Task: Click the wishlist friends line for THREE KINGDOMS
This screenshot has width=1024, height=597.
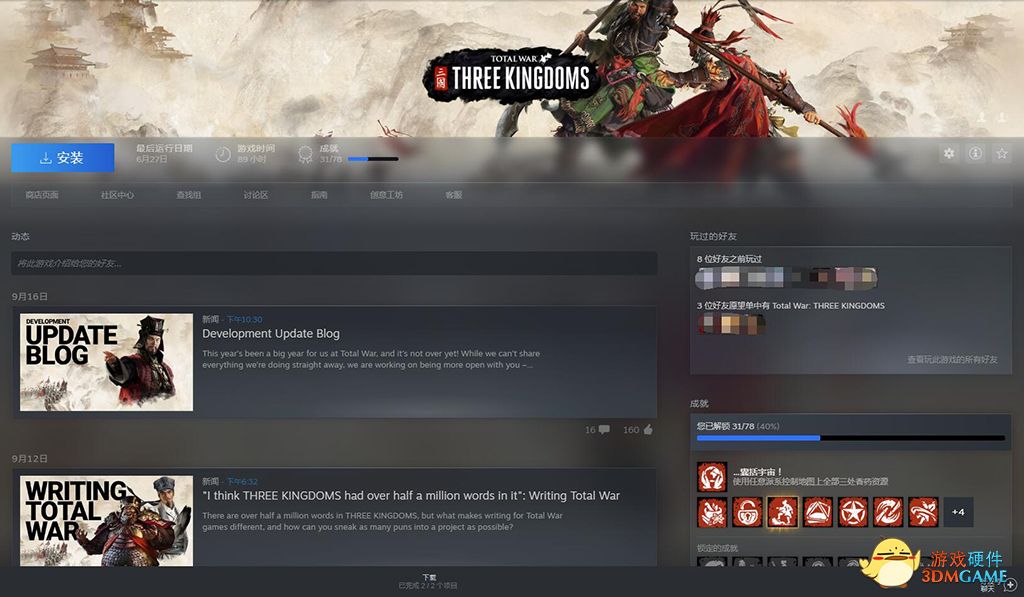Action: click(790, 305)
